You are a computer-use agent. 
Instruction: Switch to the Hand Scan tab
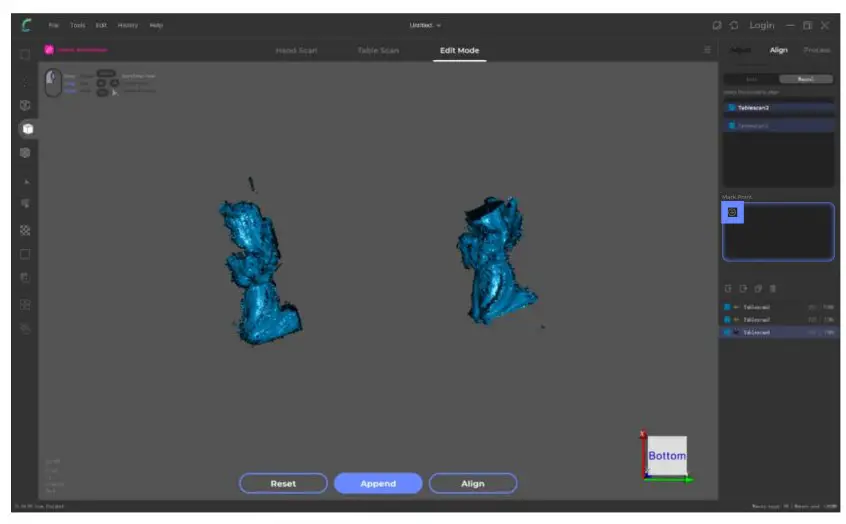(296, 51)
